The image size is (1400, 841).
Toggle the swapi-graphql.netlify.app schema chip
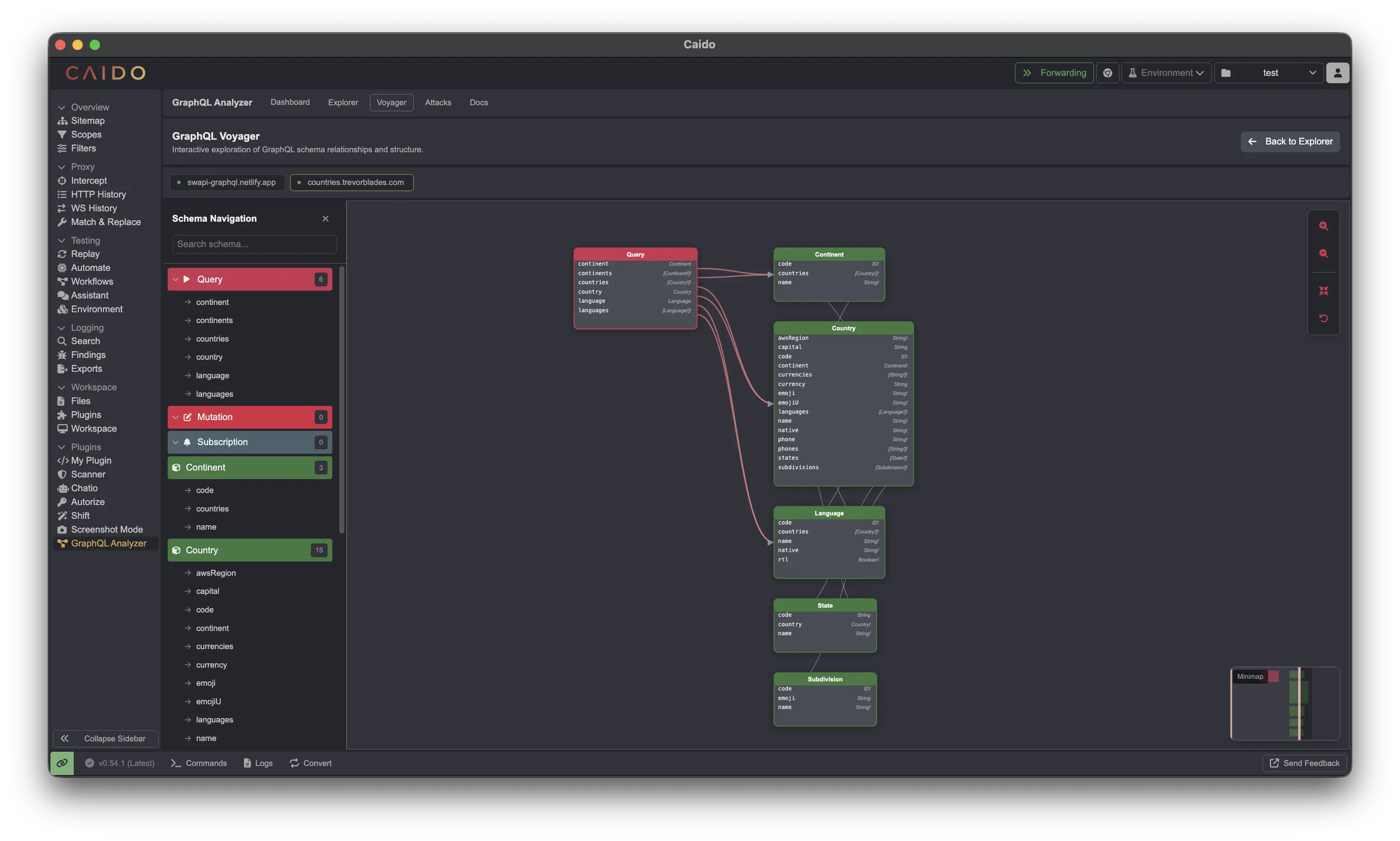click(x=227, y=182)
